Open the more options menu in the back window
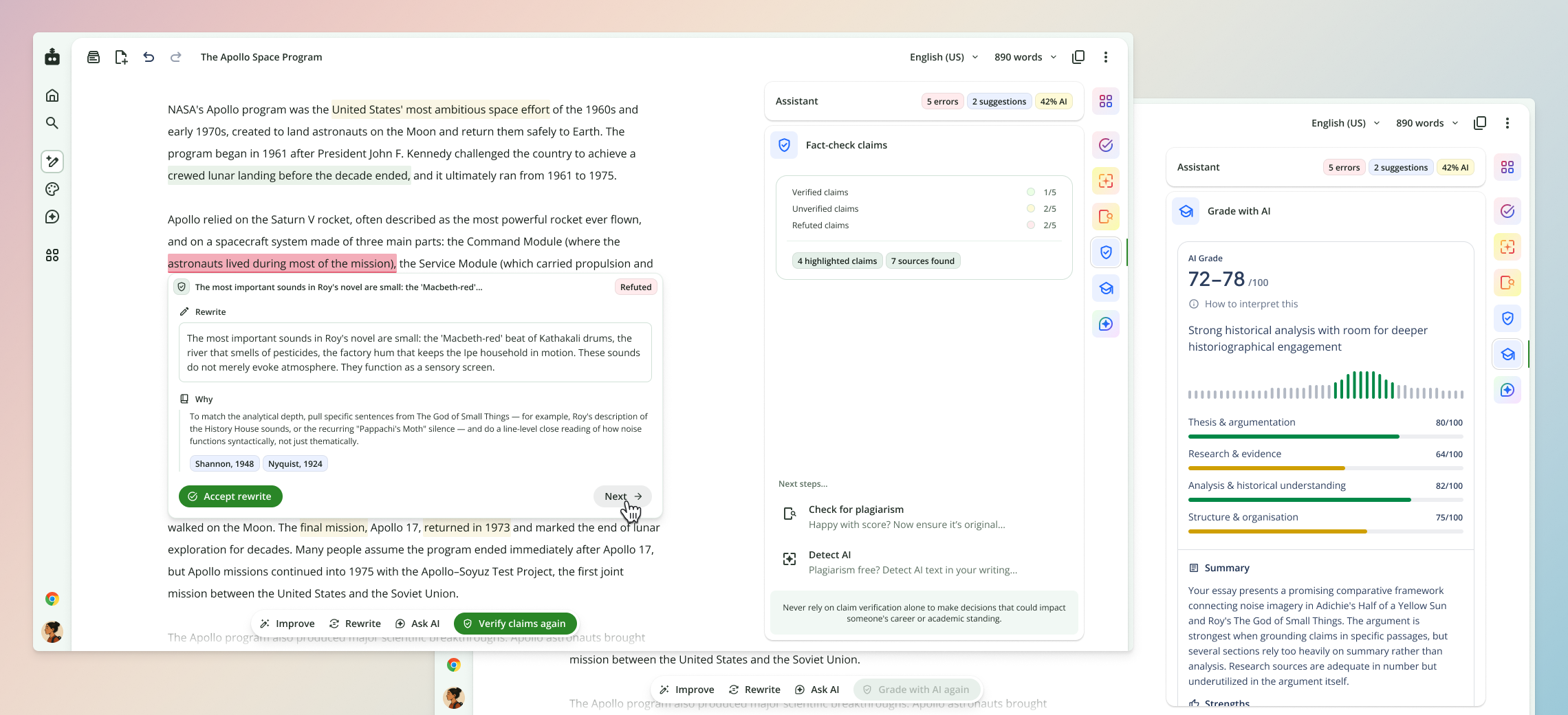The height and width of the screenshot is (715, 1568). [x=1507, y=123]
